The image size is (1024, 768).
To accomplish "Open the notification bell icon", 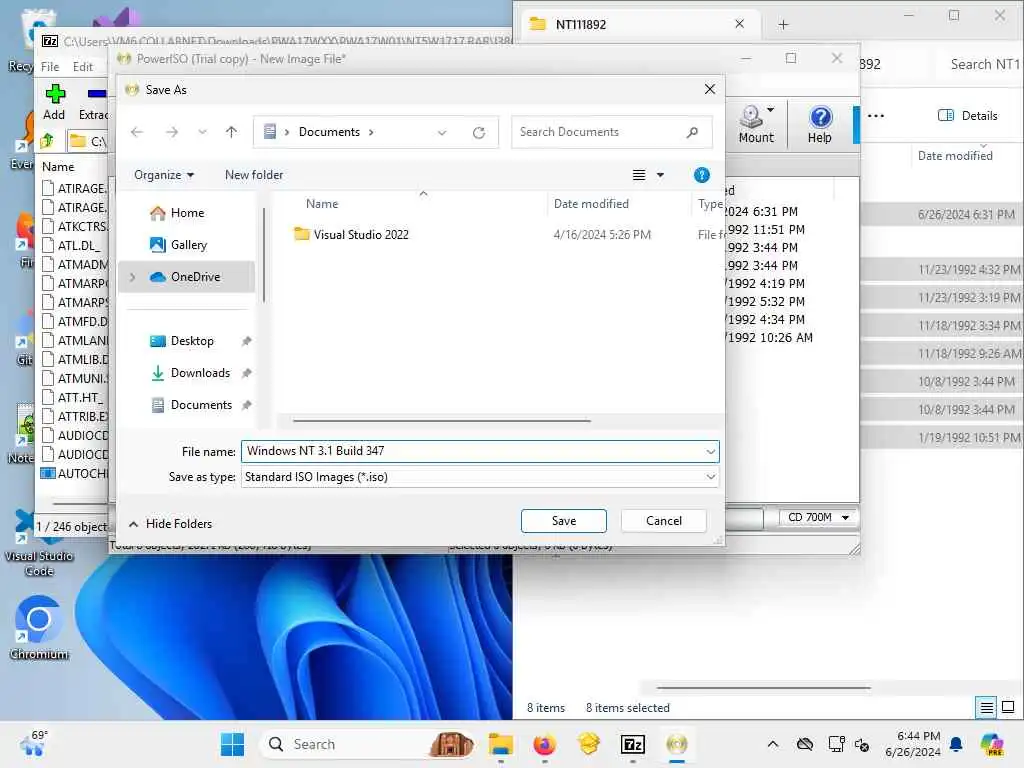I will point(956,744).
